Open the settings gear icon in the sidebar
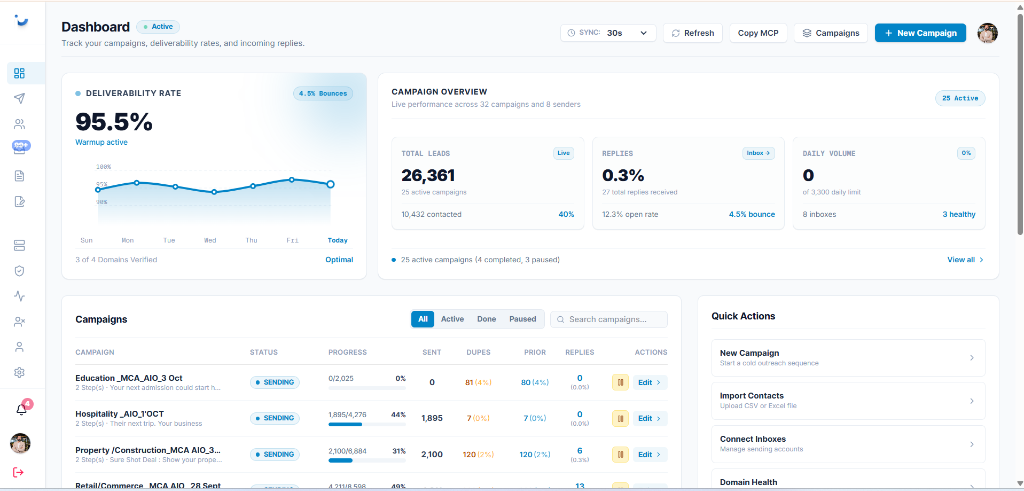Screen dimensions: 1024x491 point(20,372)
